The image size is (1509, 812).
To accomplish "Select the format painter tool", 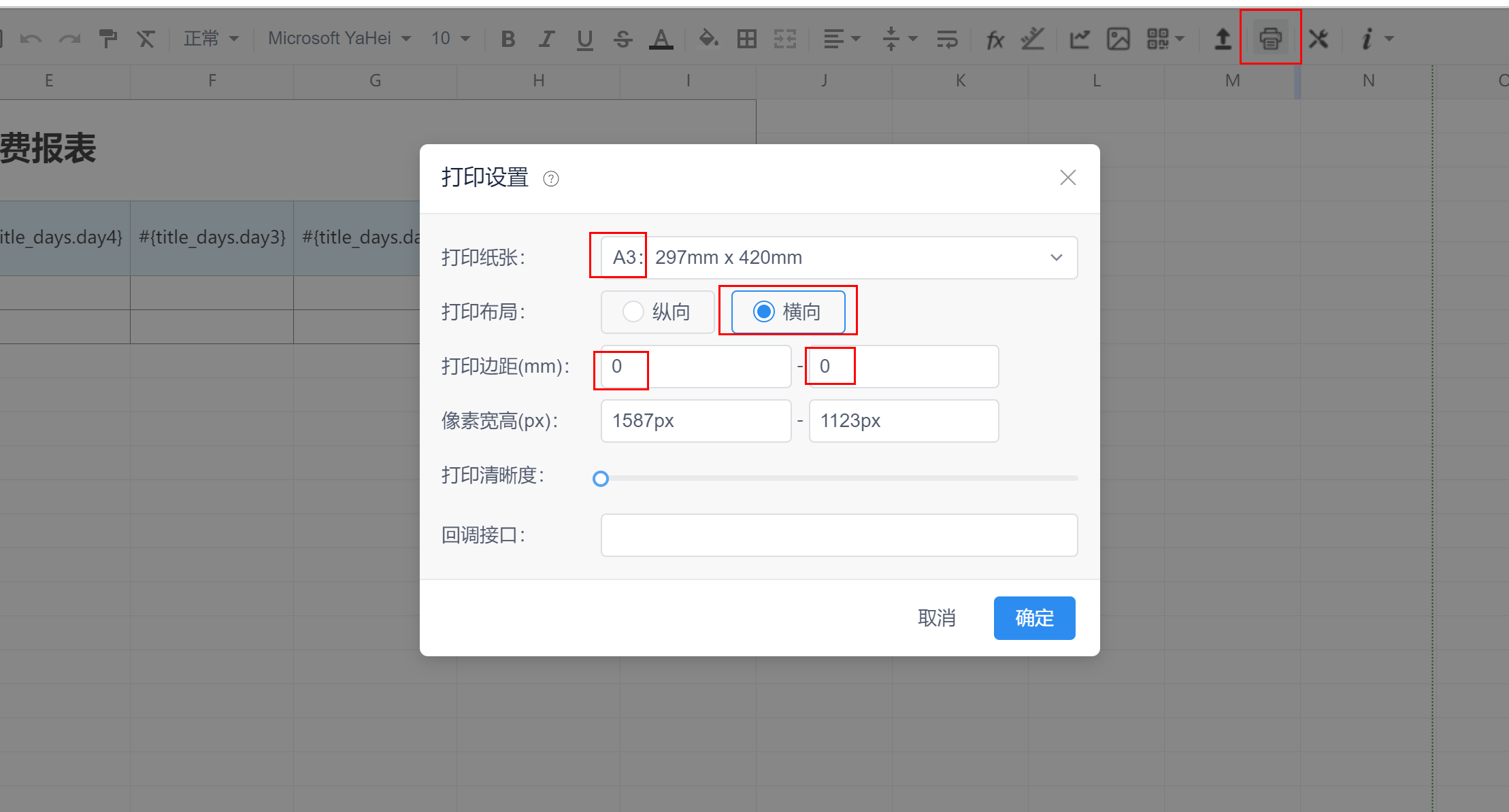I will pyautogui.click(x=107, y=39).
